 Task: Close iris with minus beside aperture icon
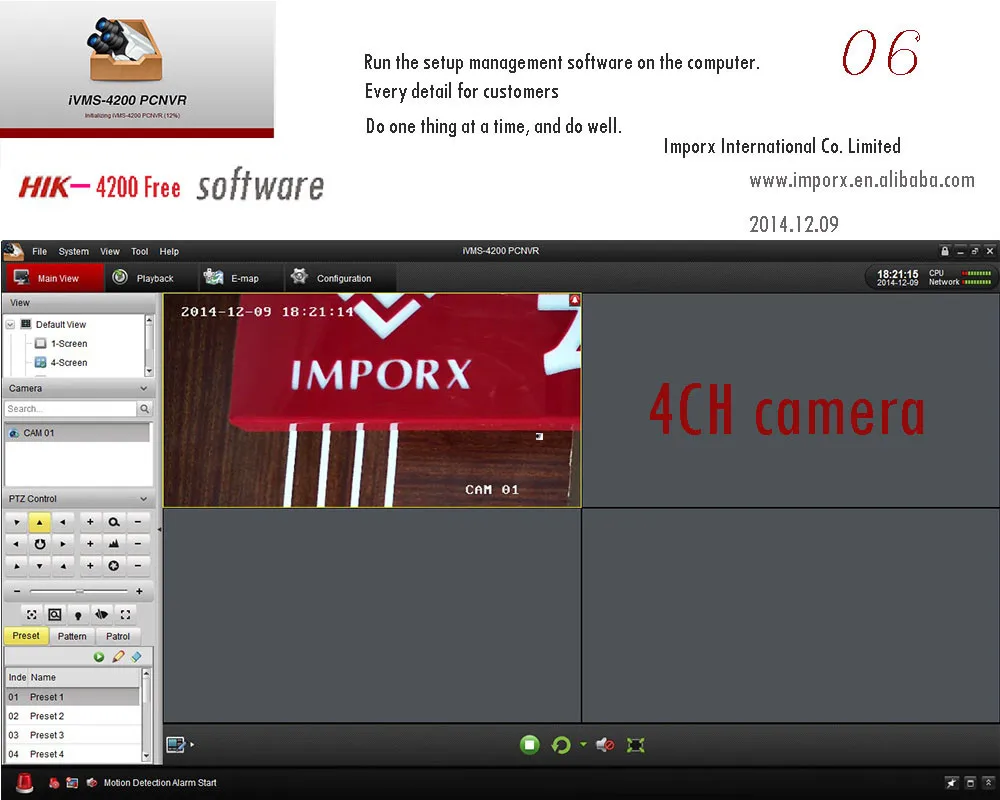(138, 565)
